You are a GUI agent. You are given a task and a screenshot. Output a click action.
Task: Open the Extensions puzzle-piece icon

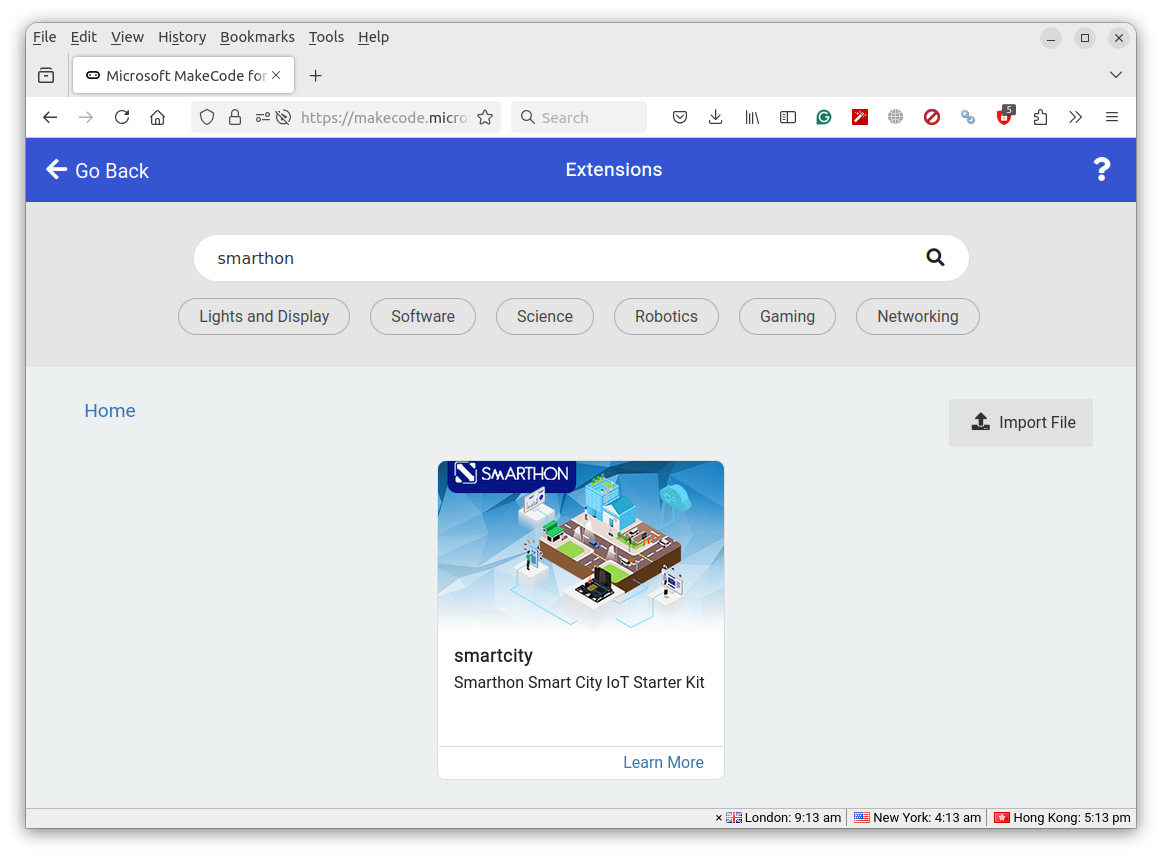[1040, 117]
